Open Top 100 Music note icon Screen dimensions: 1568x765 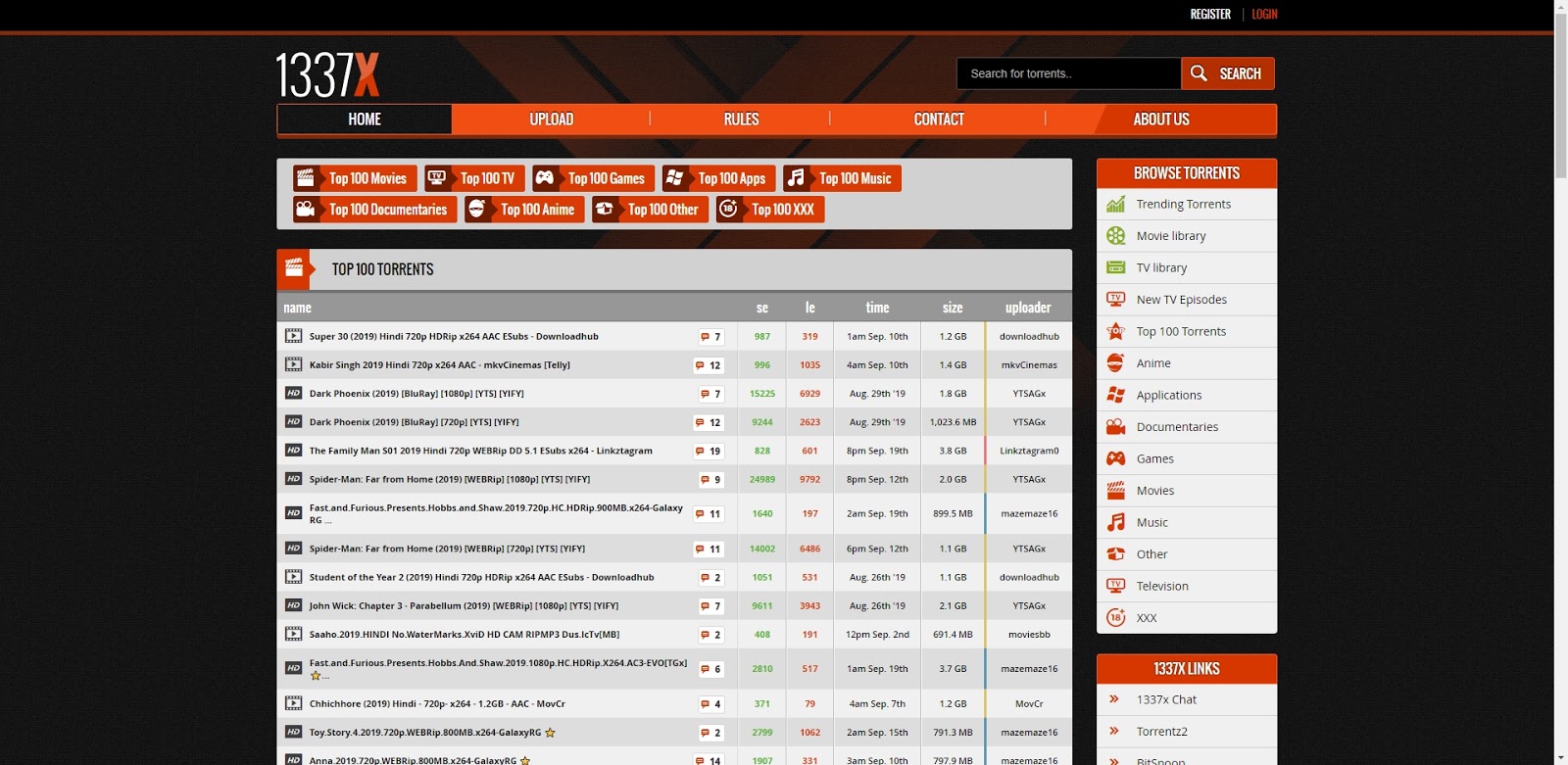796,178
